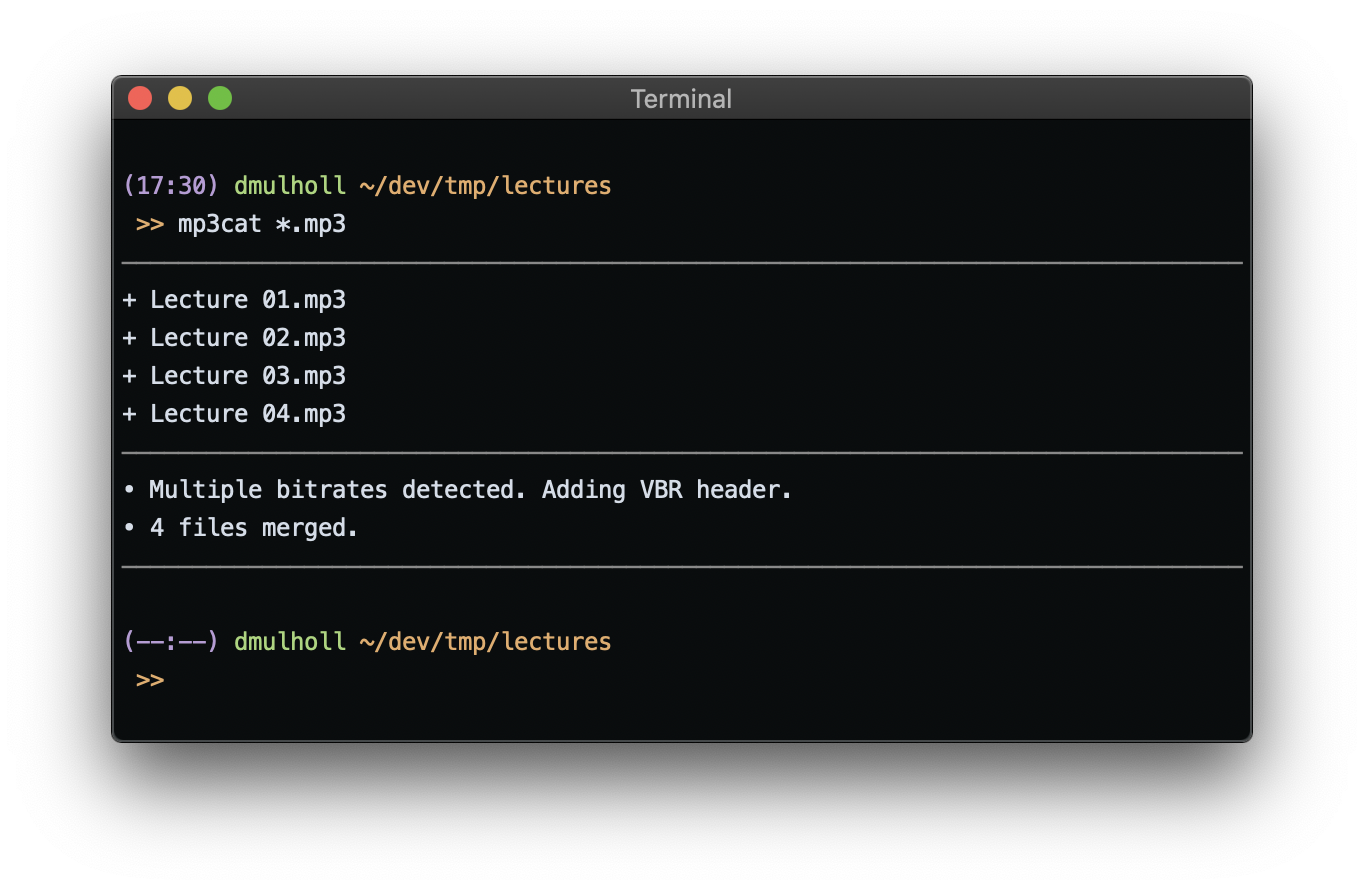Viewport: 1364px width, 890px height.
Task: Click the plus sign before Lecture 01.mp3
Action: 129,300
